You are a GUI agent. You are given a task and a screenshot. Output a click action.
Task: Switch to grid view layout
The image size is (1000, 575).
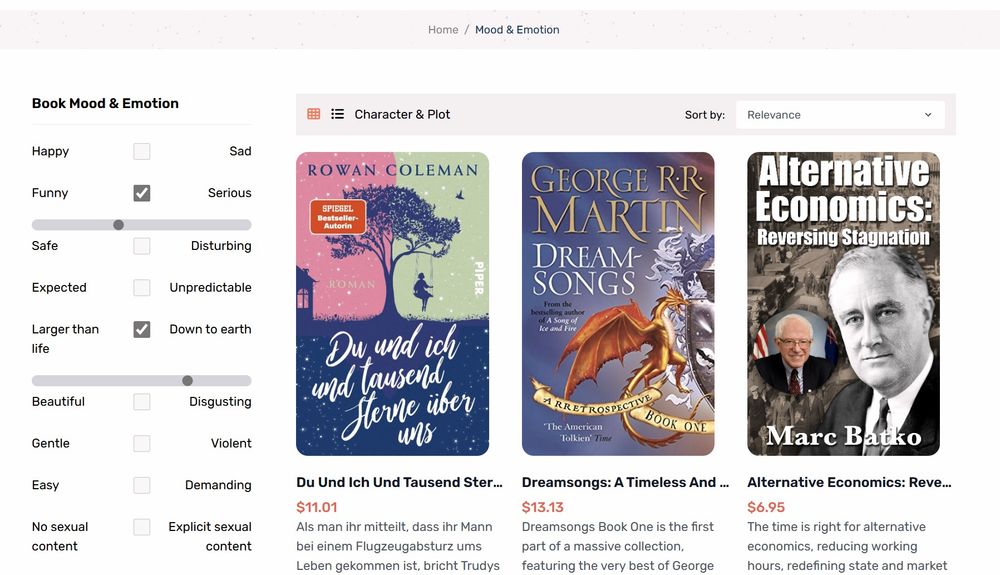click(x=313, y=114)
